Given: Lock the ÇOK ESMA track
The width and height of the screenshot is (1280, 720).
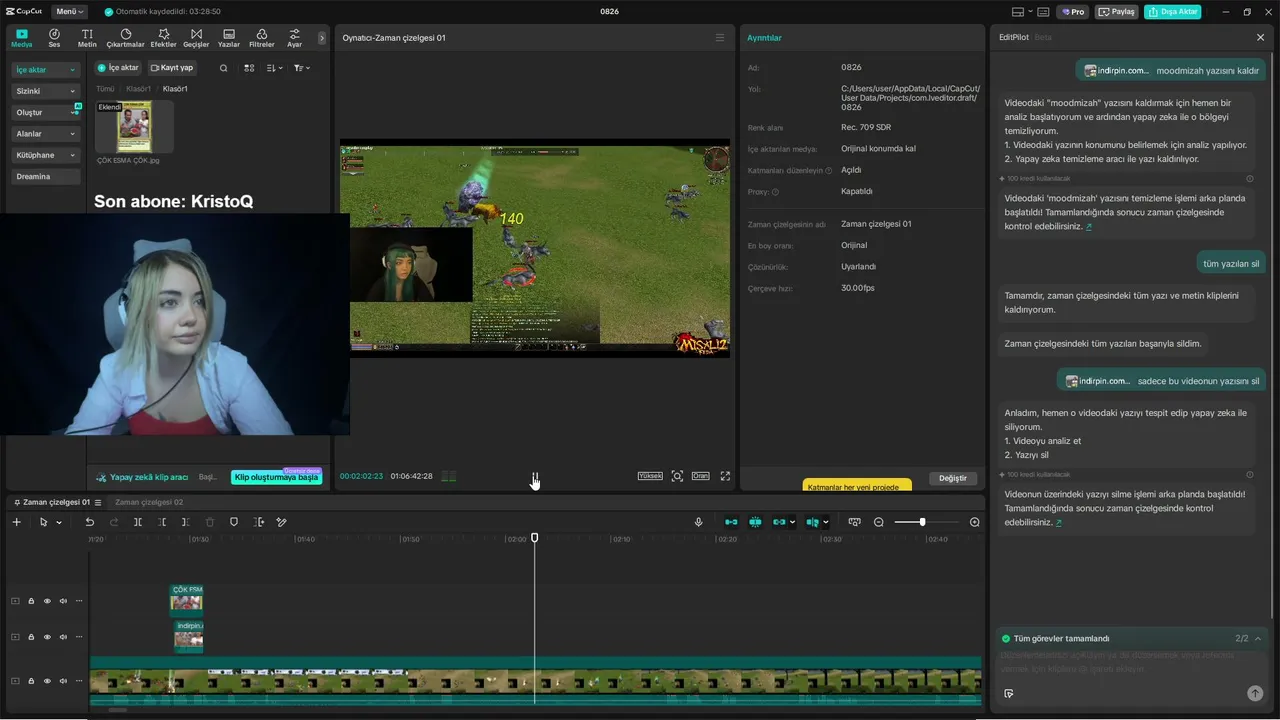Looking at the screenshot, I should (31, 601).
